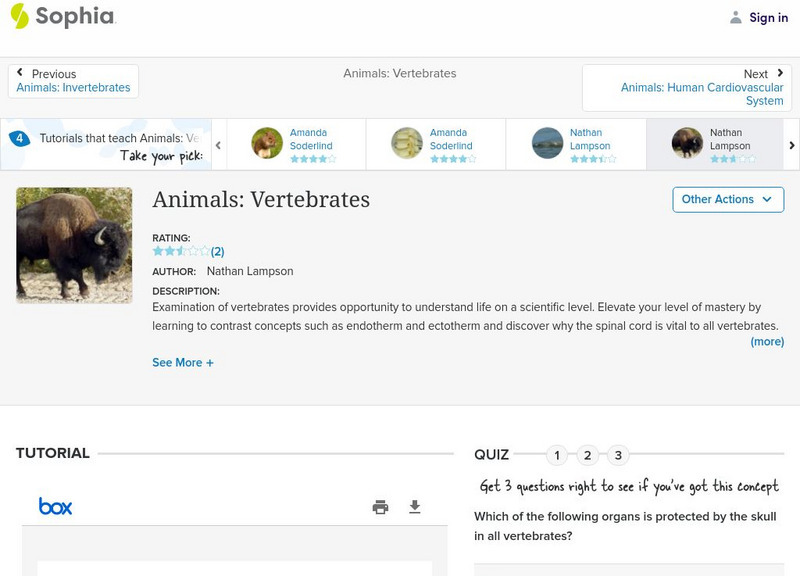Image resolution: width=800 pixels, height=576 pixels.
Task: Click the print icon in the tutorial viewer
Action: click(380, 507)
